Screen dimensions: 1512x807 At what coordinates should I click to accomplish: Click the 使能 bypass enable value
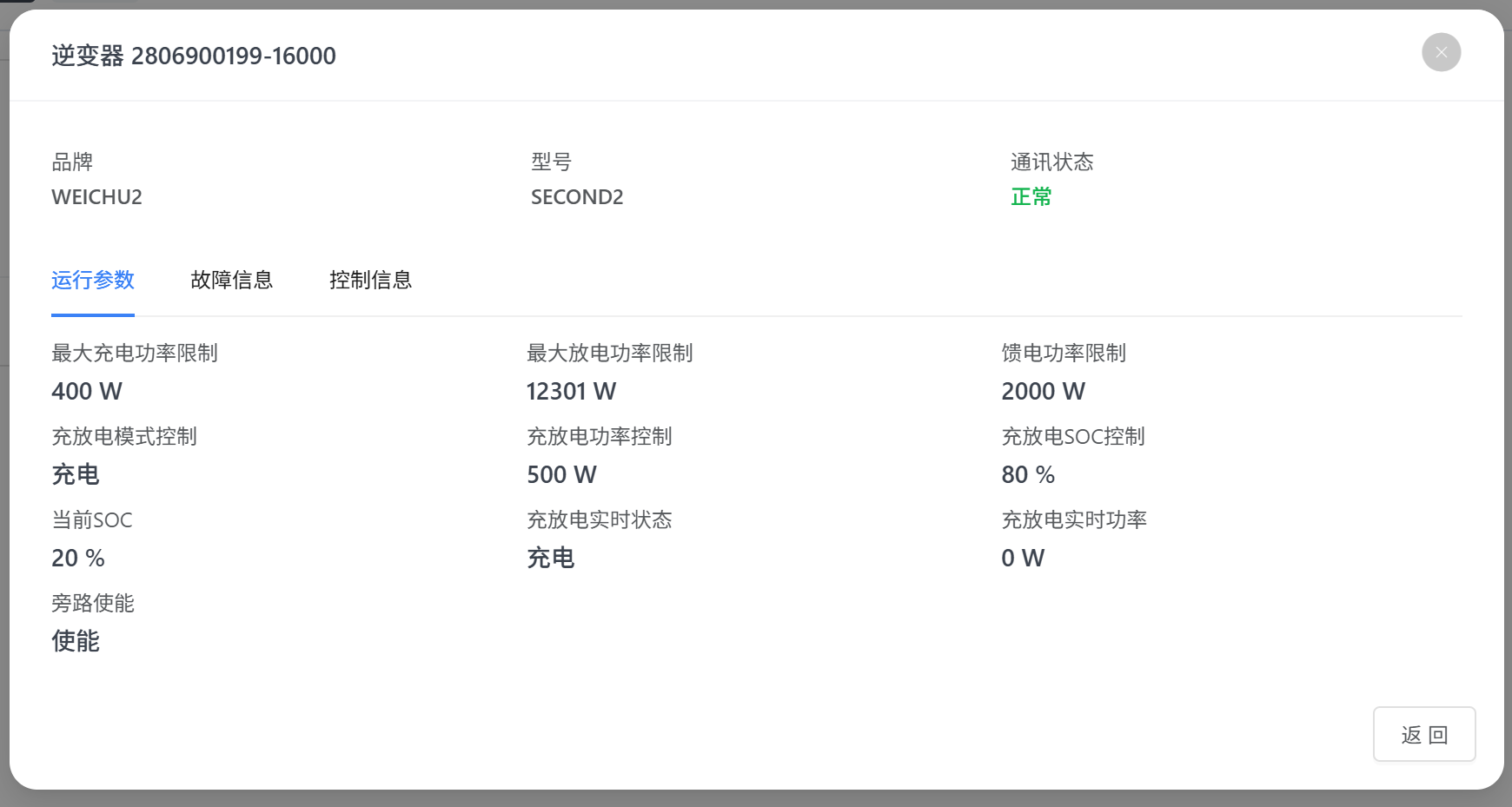[76, 641]
